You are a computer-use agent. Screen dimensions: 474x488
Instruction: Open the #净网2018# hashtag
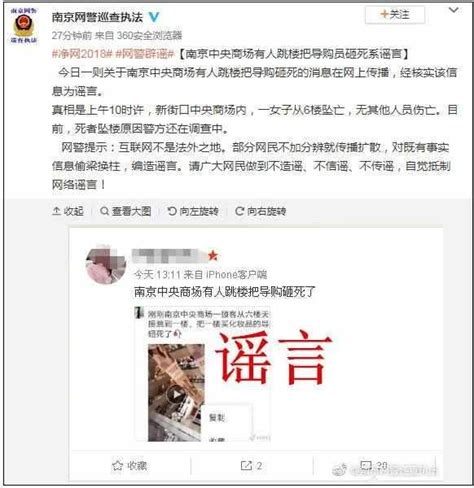click(82, 54)
